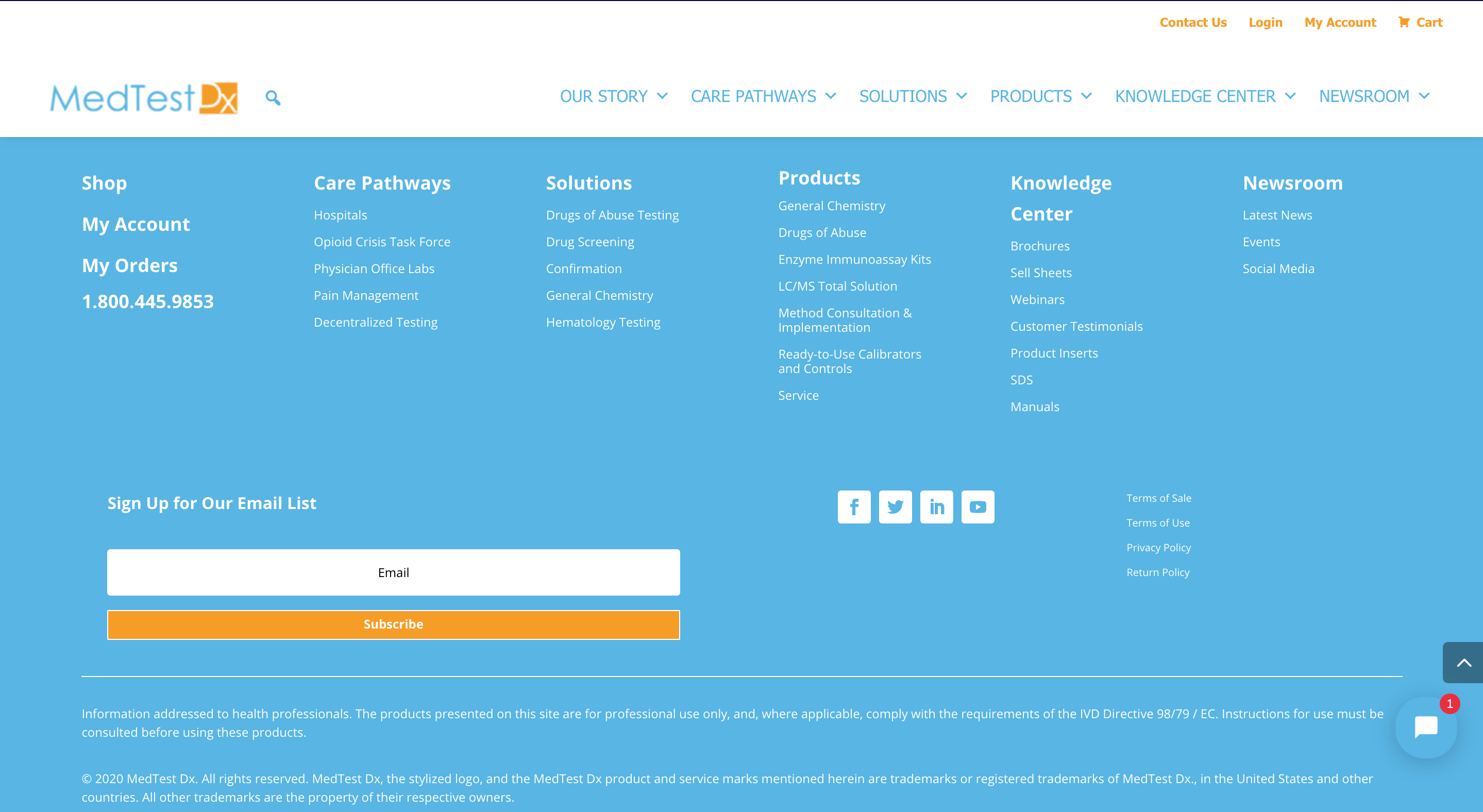Click the Email input field

[393, 572]
